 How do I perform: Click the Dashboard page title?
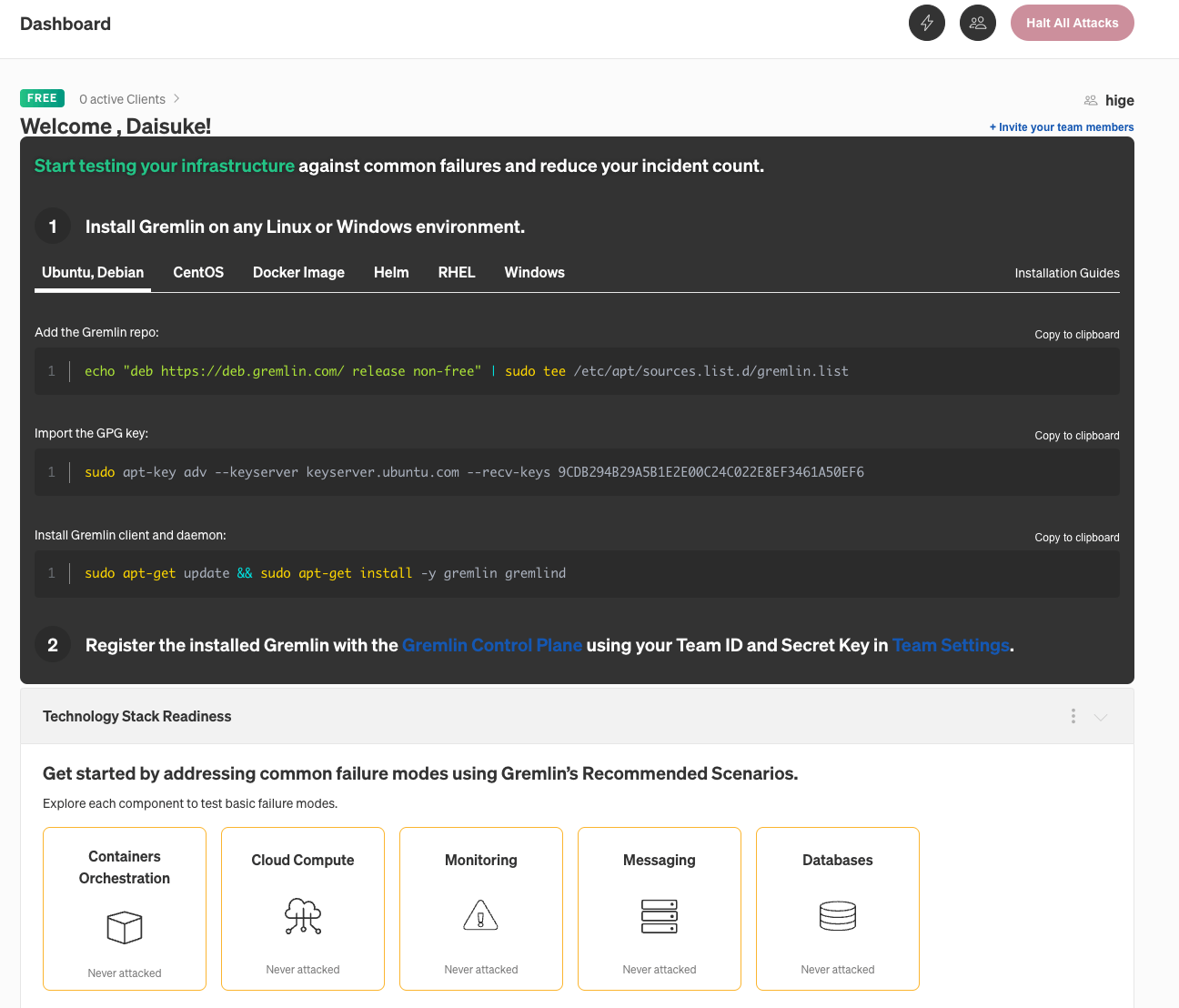[x=65, y=24]
